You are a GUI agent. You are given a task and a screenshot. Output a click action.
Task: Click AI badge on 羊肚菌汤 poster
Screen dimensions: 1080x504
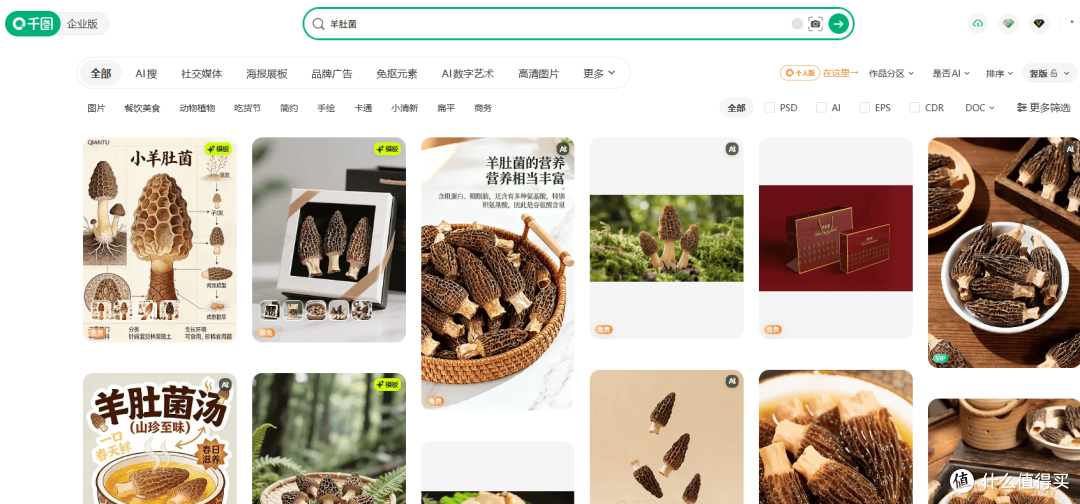click(x=225, y=385)
